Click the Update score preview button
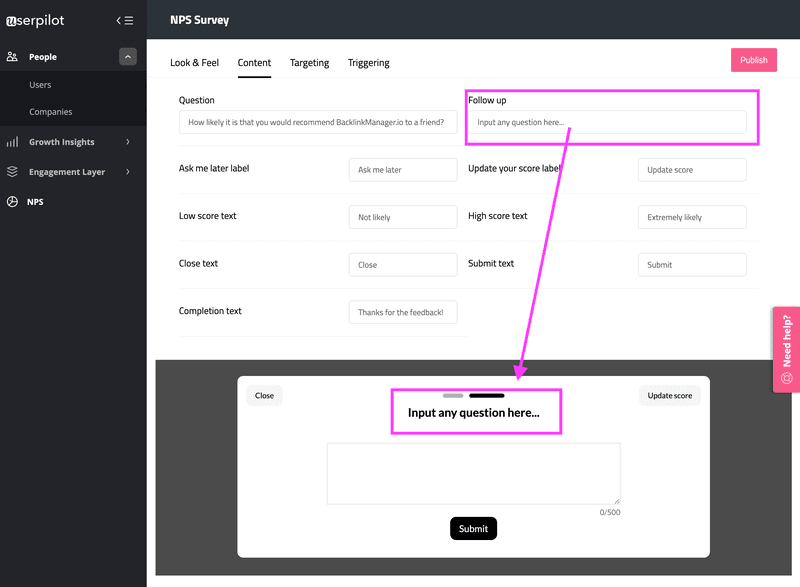This screenshot has height=587, width=800. (669, 395)
